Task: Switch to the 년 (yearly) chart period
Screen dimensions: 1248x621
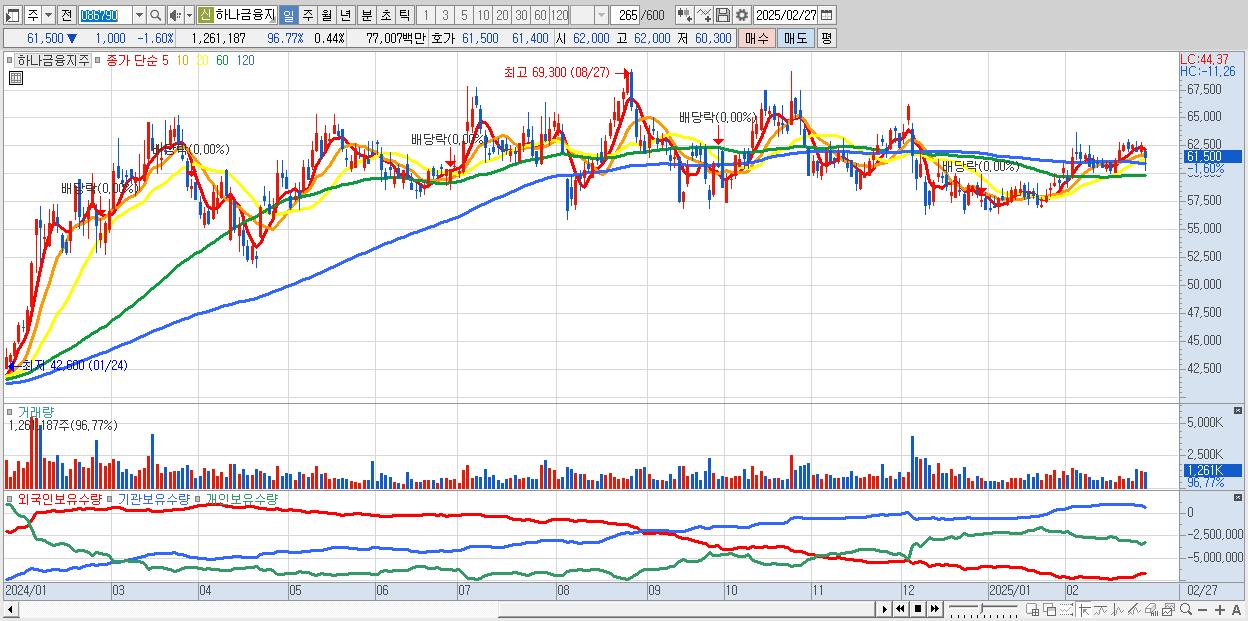Action: click(345, 15)
